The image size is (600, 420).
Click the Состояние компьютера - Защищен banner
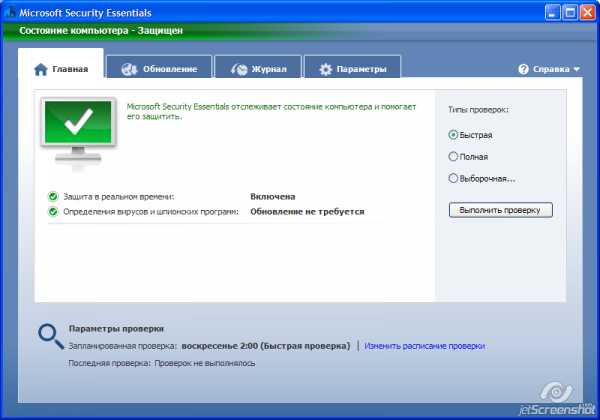[101, 31]
